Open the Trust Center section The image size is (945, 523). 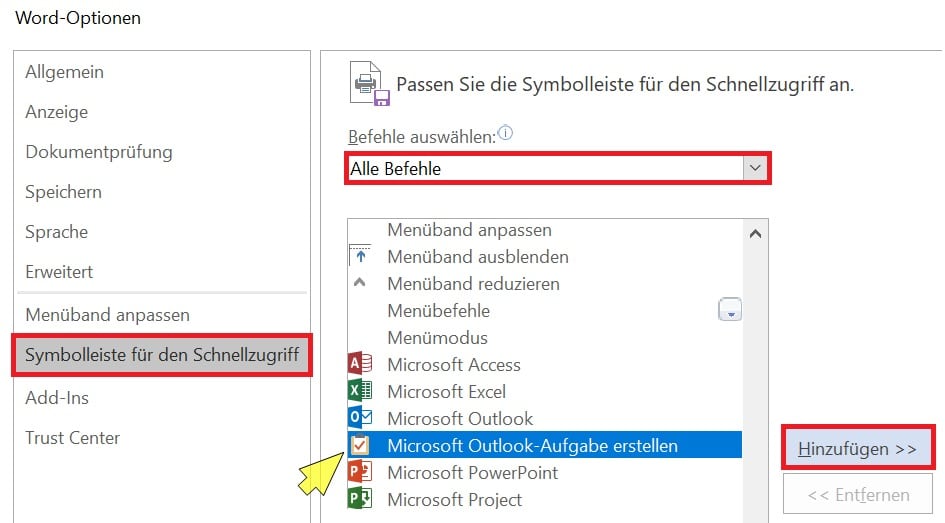point(72,438)
